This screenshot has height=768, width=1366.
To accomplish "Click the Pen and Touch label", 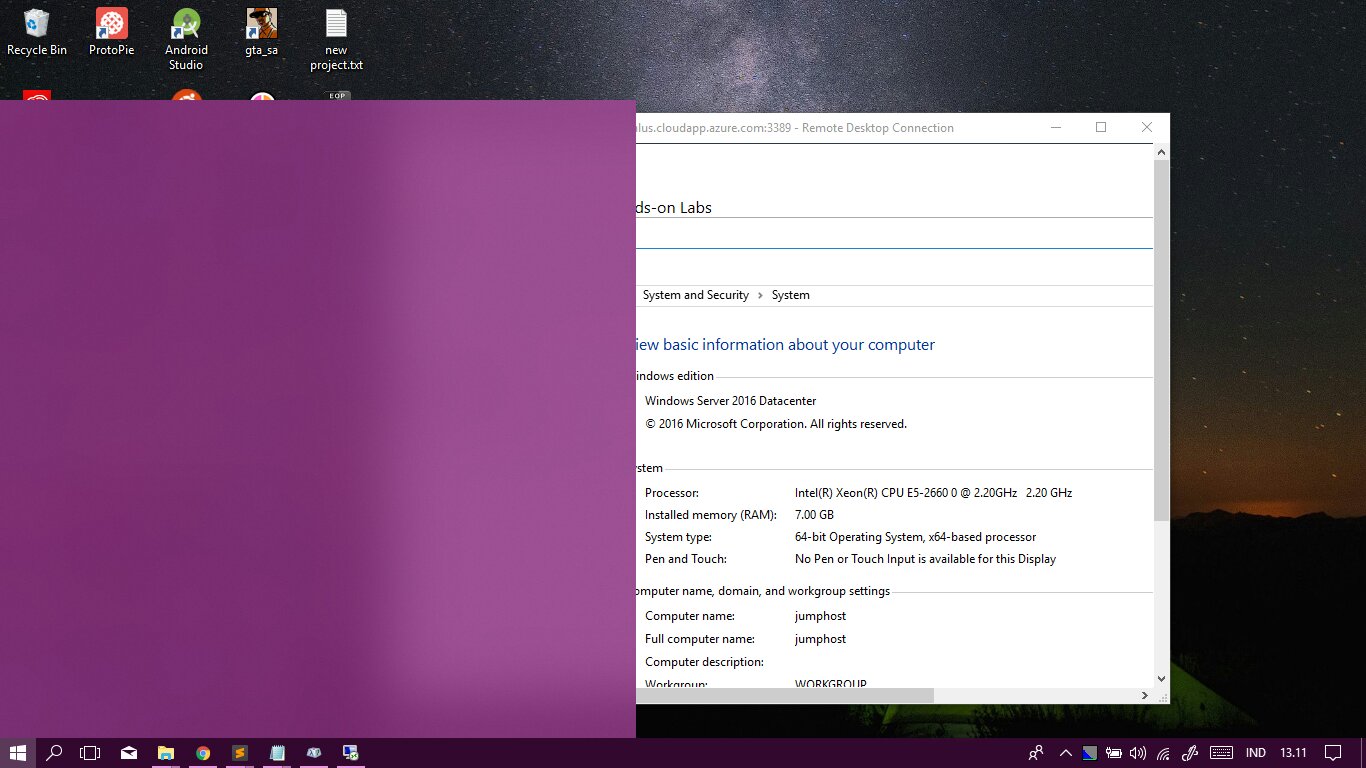I will 685,559.
